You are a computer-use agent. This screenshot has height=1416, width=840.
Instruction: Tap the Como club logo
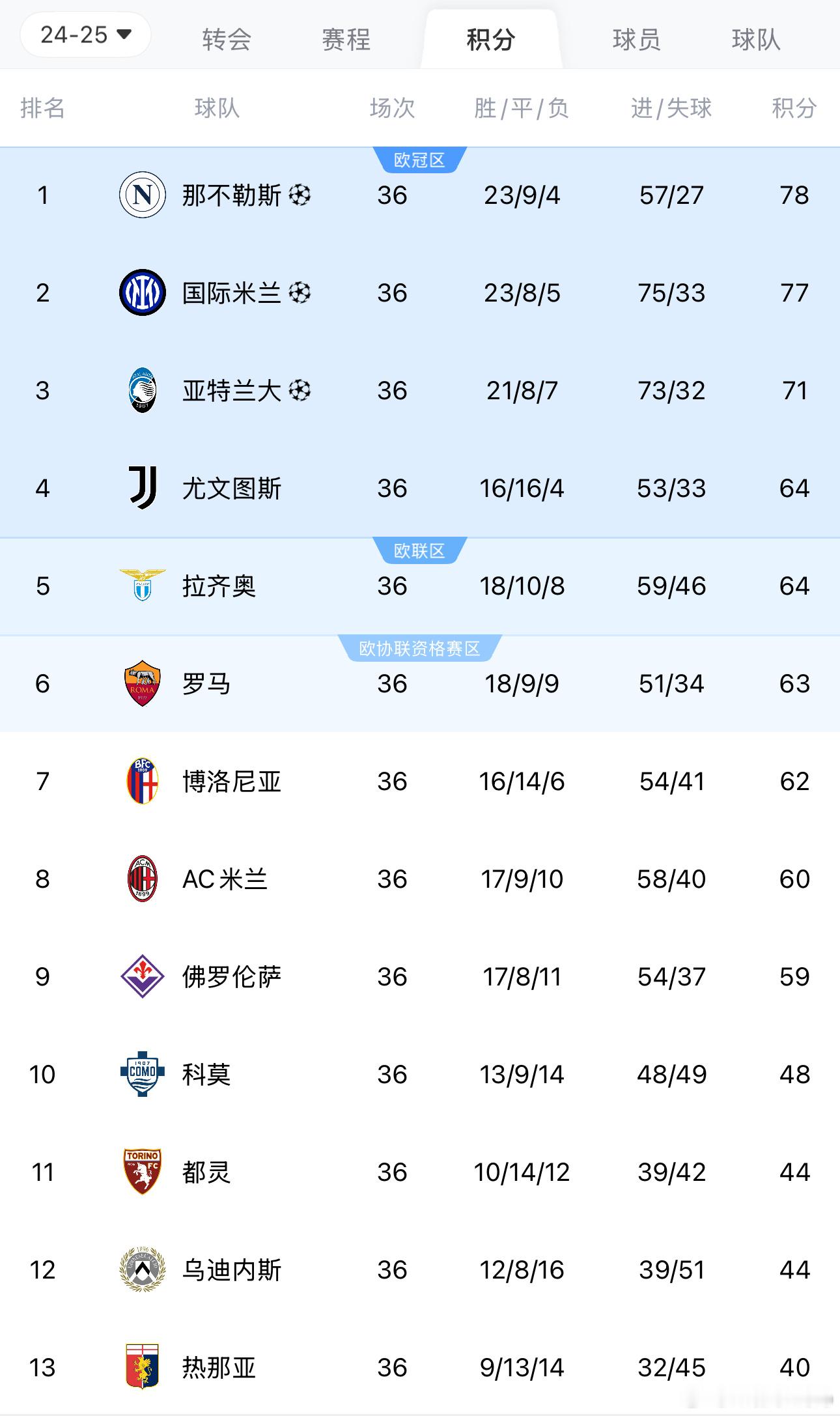[x=143, y=1074]
